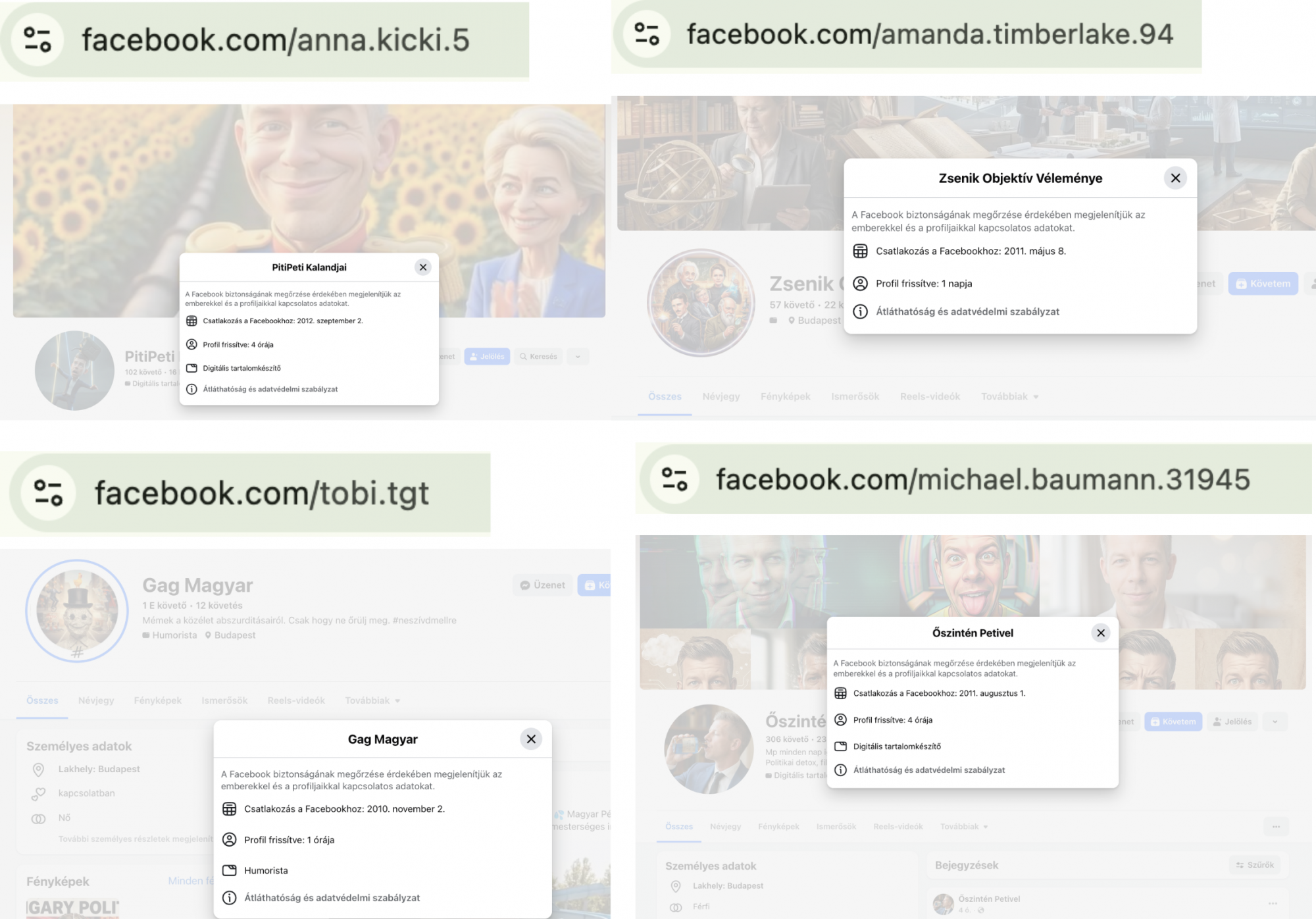Close the Őszintén Petivel dialog
The height and width of the screenshot is (919, 1316).
pyautogui.click(x=1101, y=633)
